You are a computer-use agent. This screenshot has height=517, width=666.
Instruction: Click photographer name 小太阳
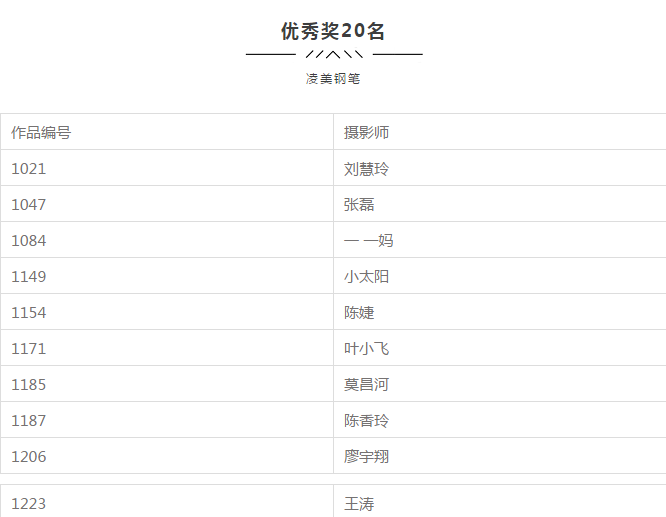point(366,277)
